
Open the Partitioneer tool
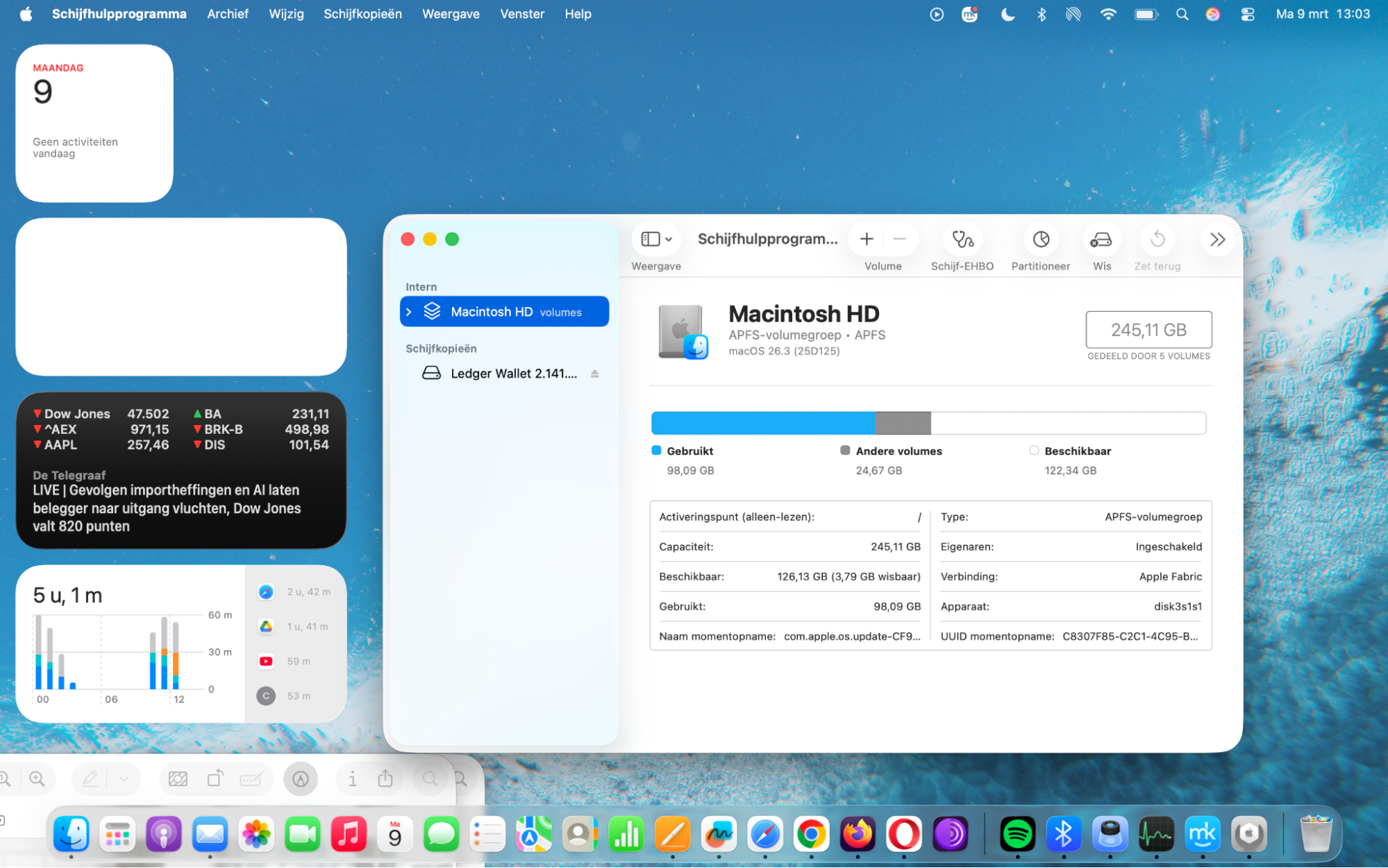[x=1040, y=240]
